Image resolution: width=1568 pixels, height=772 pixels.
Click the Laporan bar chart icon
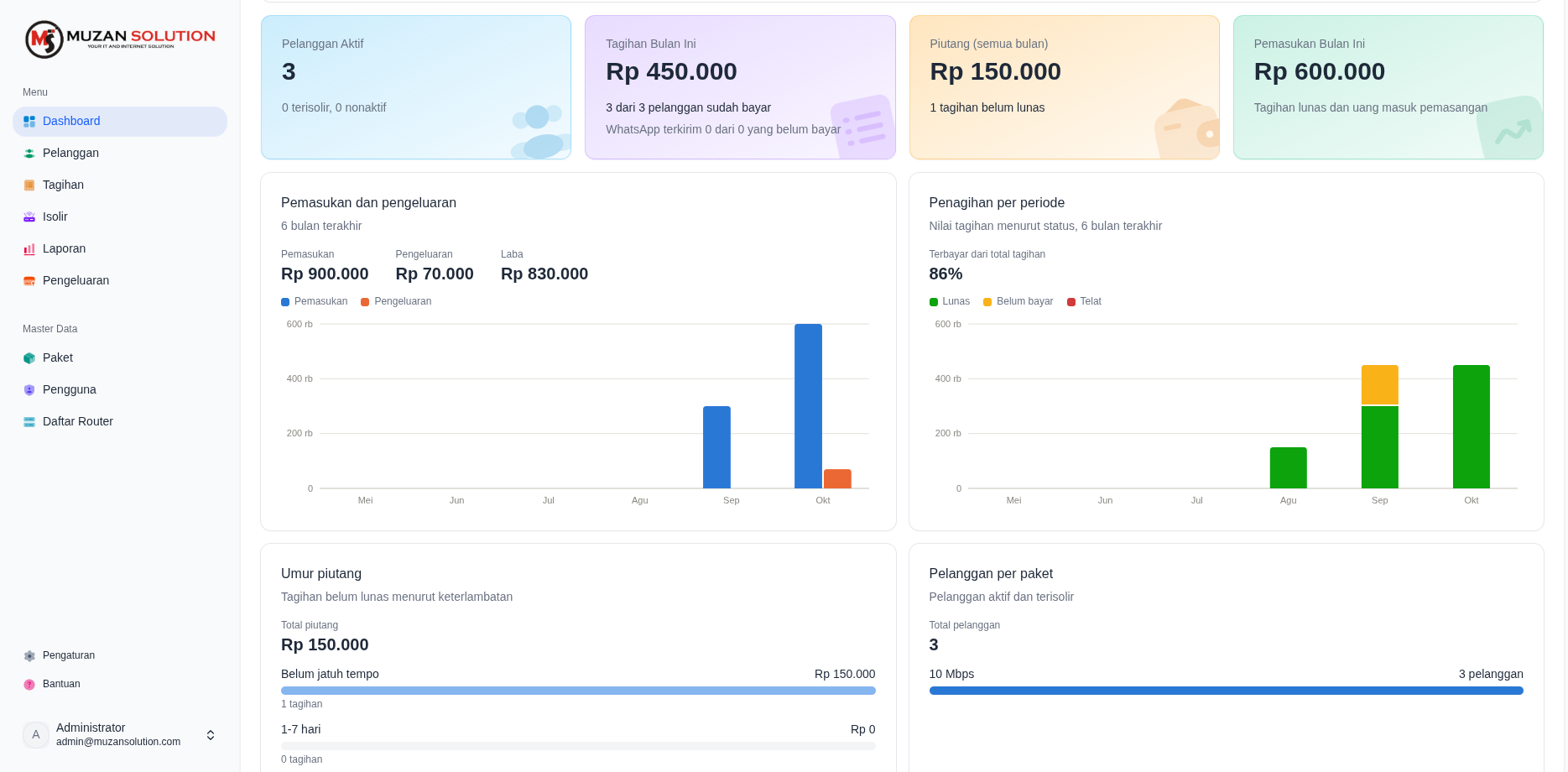point(29,249)
